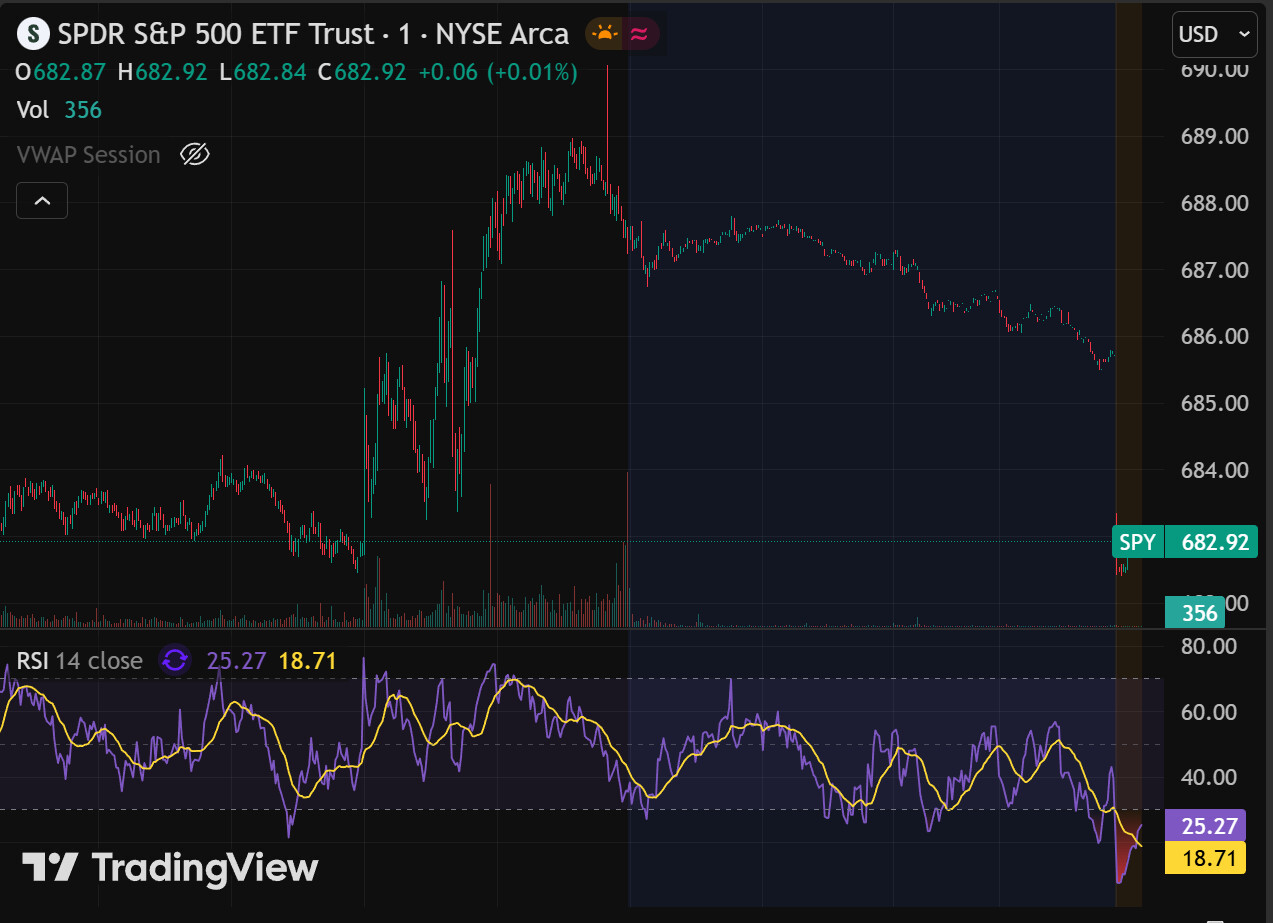This screenshot has width=1273, height=923.
Task: Click the 684.00 price axis label
Action: pos(1215,470)
